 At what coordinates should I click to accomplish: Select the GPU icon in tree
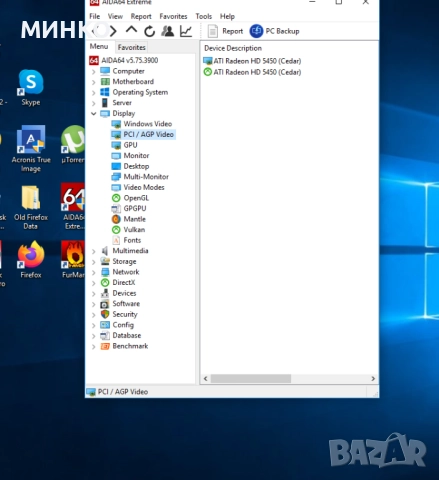coord(116,145)
